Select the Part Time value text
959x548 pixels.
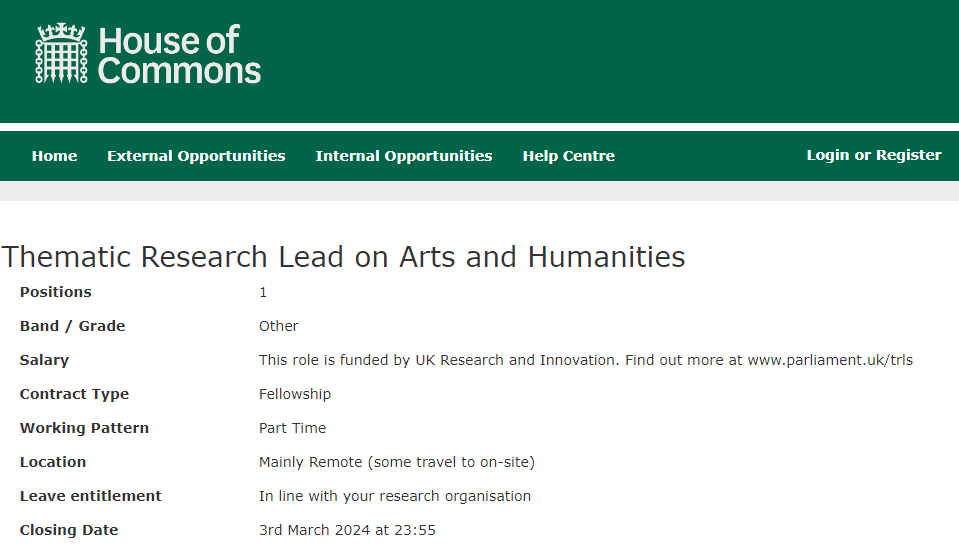point(292,428)
